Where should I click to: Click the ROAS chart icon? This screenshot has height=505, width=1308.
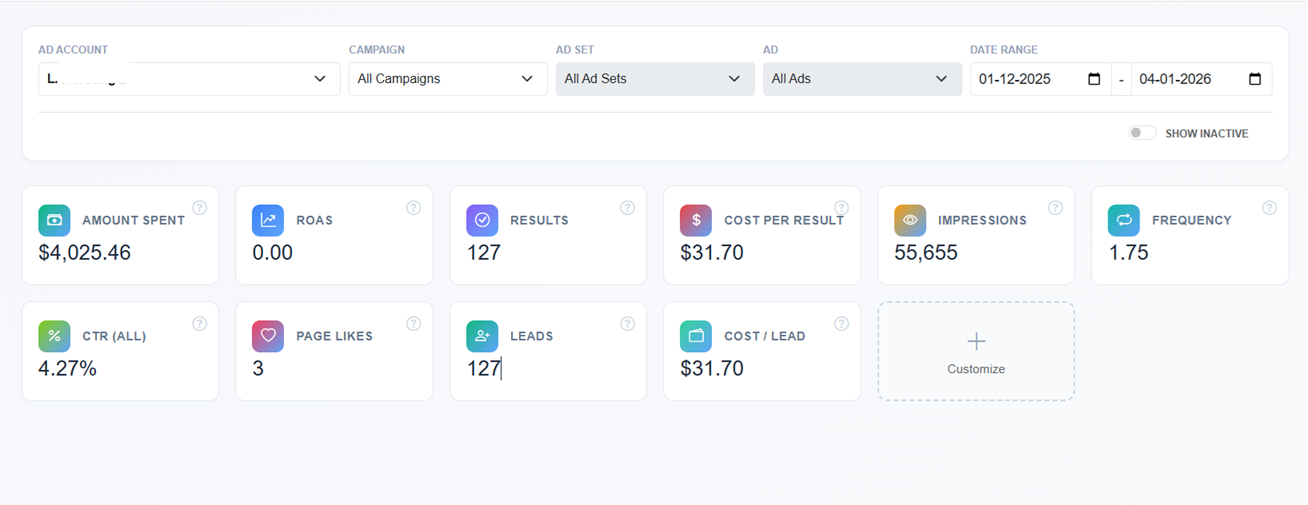pyautogui.click(x=268, y=220)
